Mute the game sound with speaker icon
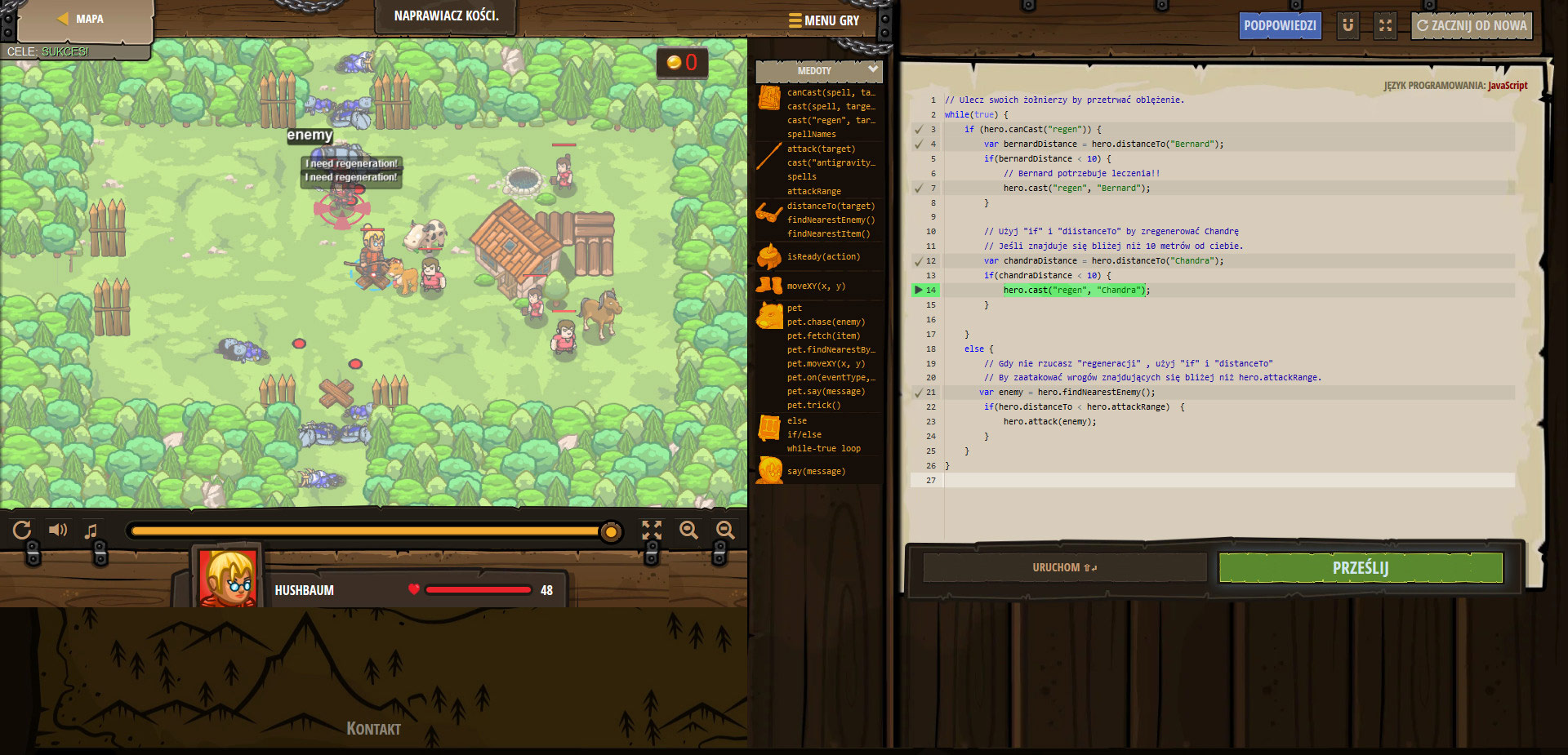 pos(58,530)
